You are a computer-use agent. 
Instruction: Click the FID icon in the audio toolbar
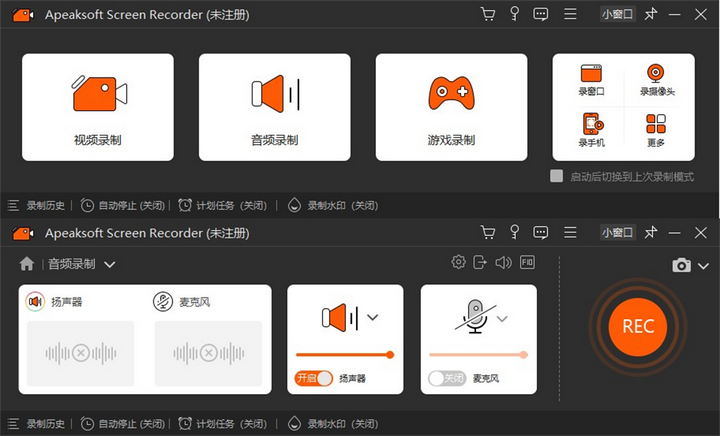coord(528,262)
